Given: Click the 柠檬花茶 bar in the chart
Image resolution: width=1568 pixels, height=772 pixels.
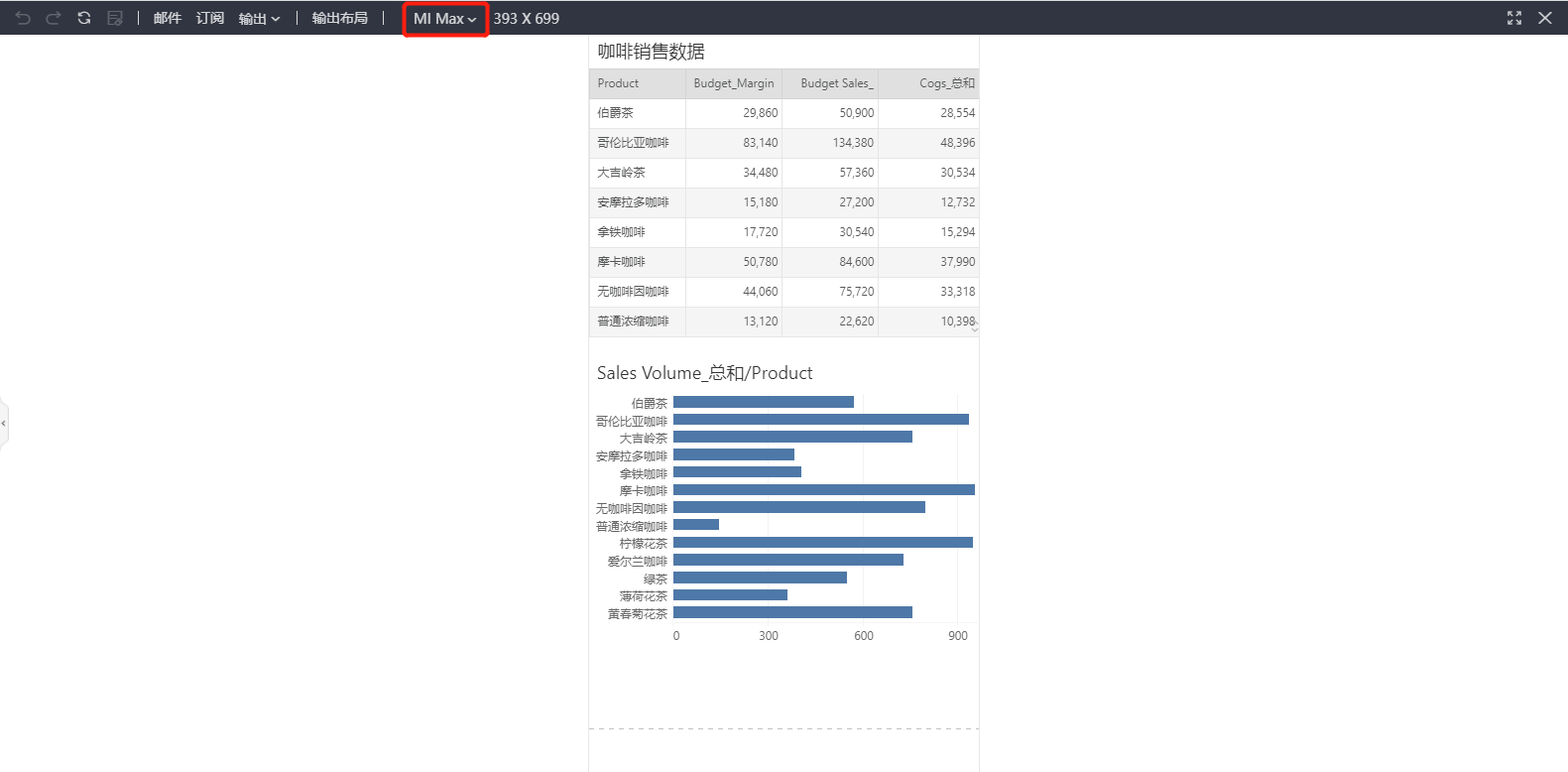Looking at the screenshot, I should pyautogui.click(x=823, y=542).
